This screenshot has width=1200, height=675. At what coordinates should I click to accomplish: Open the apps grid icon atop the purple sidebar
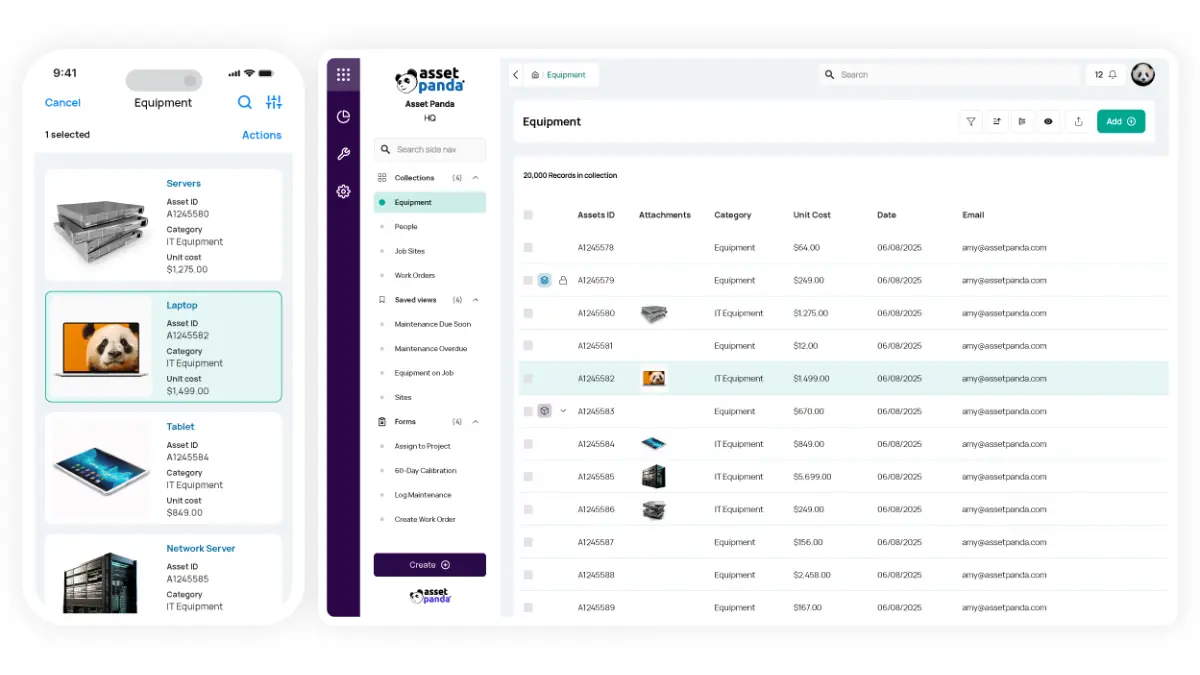click(343, 73)
